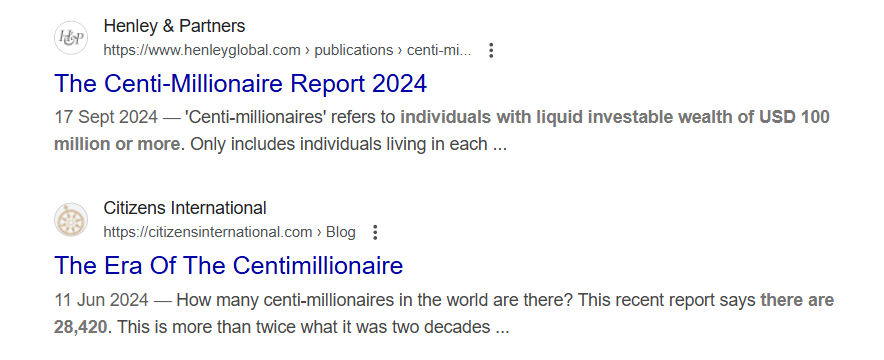Click the Henley & Partners site name
Screen dimensions: 884x360
[x=174, y=26]
